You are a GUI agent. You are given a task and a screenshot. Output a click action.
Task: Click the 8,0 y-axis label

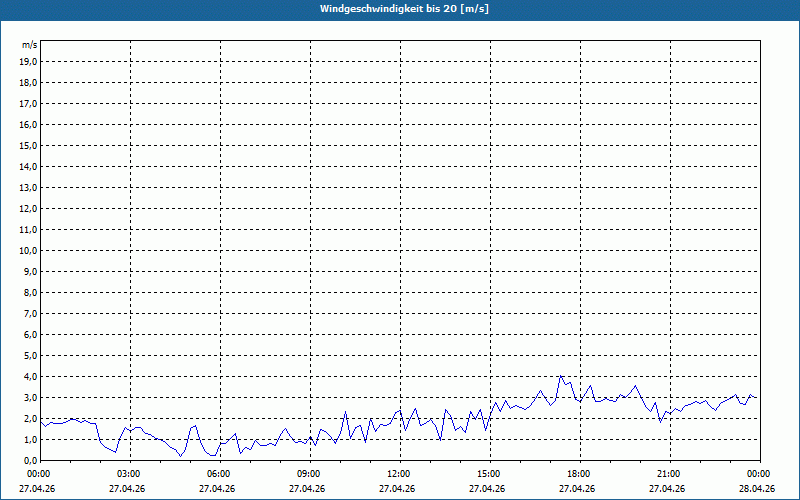(31, 292)
